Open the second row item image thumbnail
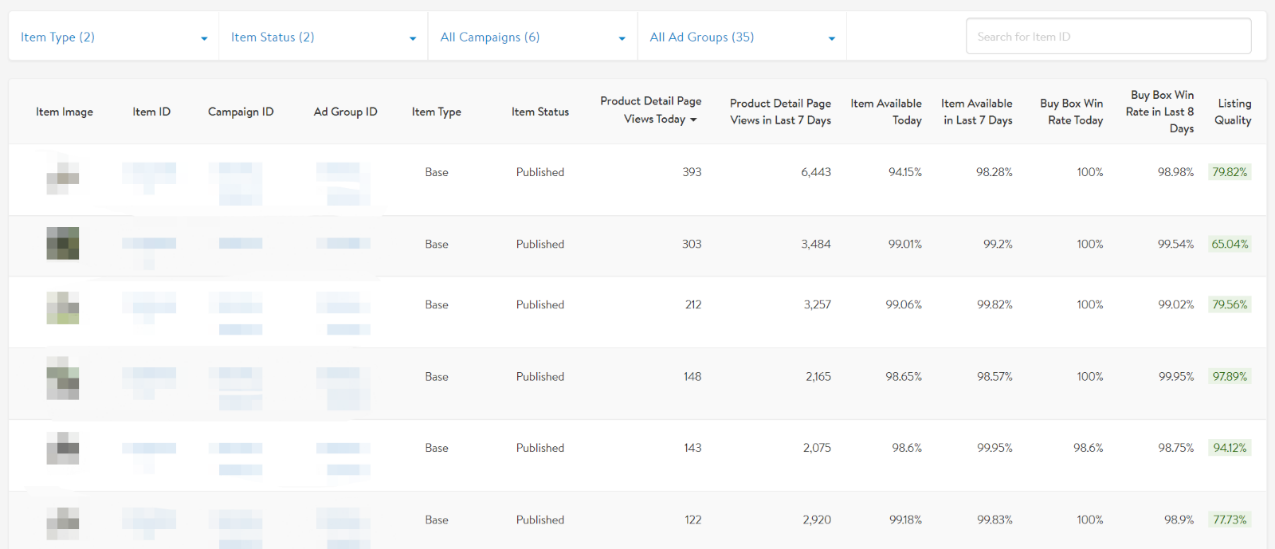1275x549 pixels. [63, 244]
